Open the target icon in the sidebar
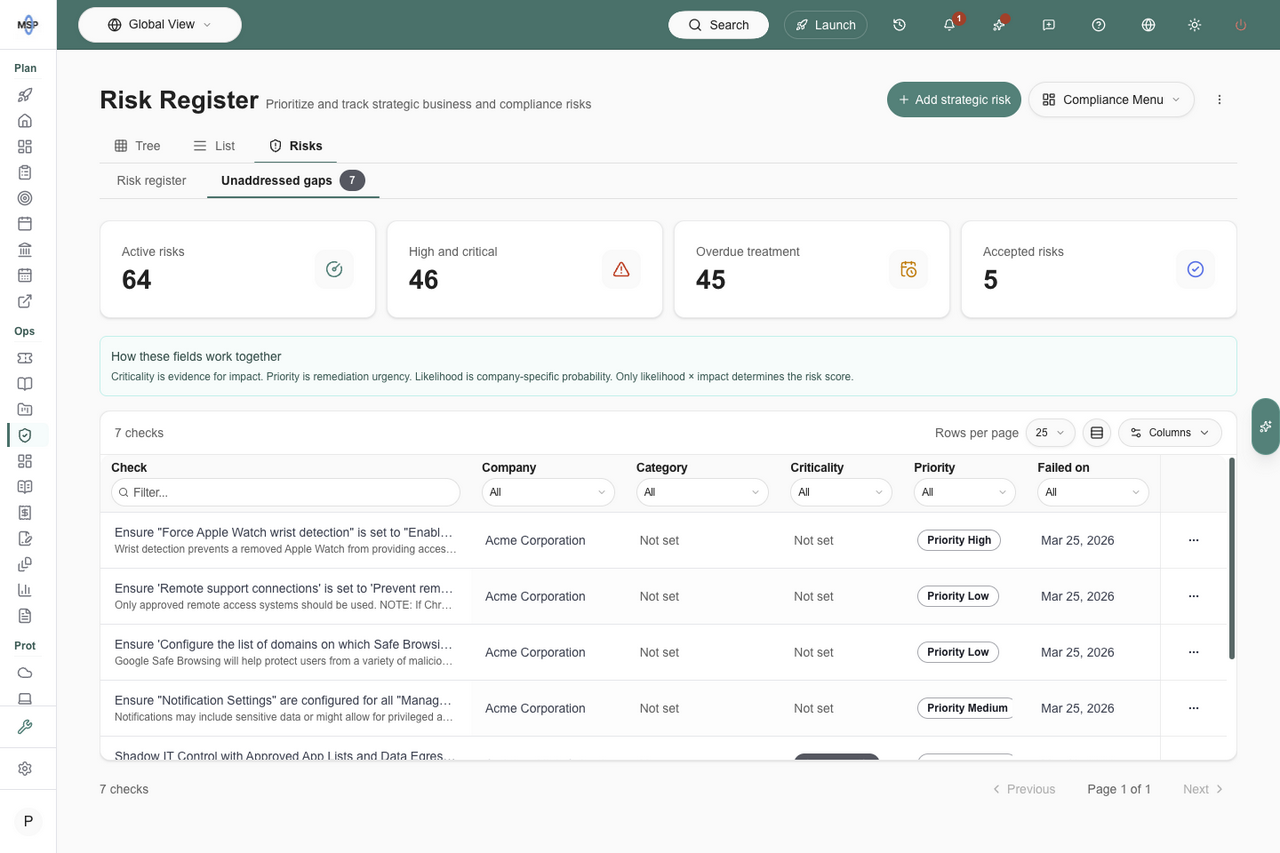The width and height of the screenshot is (1280, 853). (x=25, y=198)
